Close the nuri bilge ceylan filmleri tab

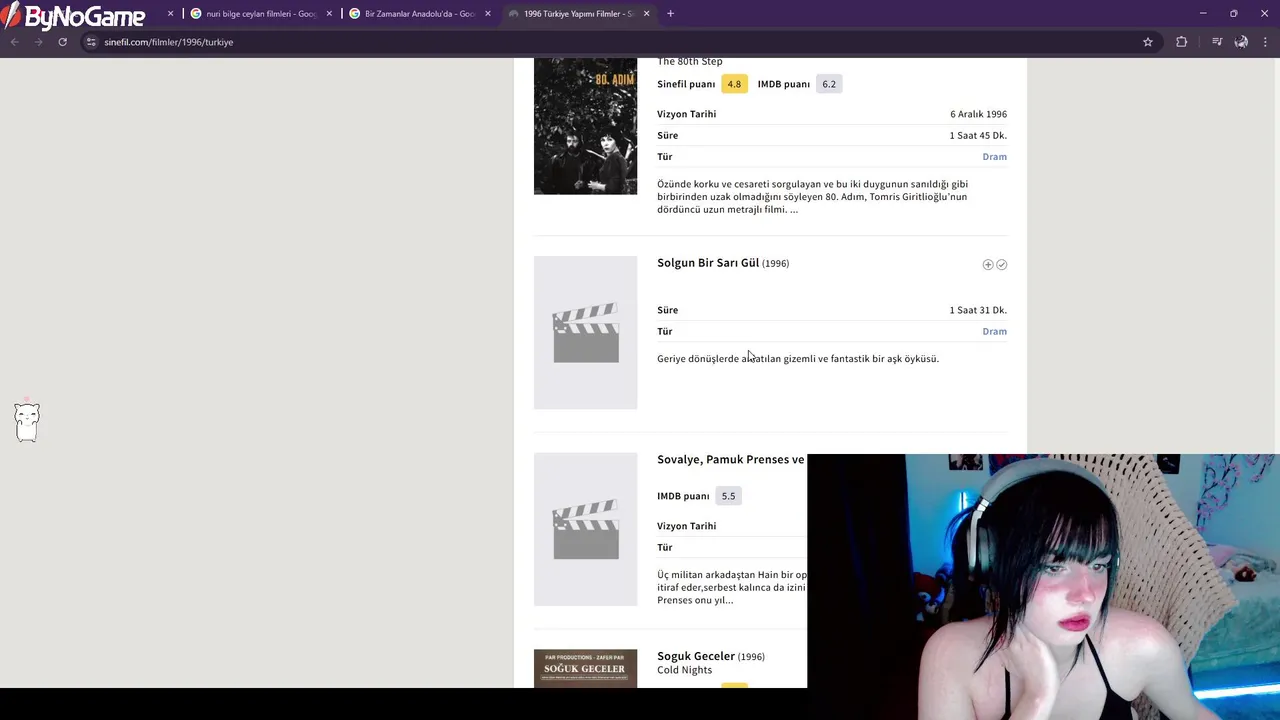[x=329, y=14]
